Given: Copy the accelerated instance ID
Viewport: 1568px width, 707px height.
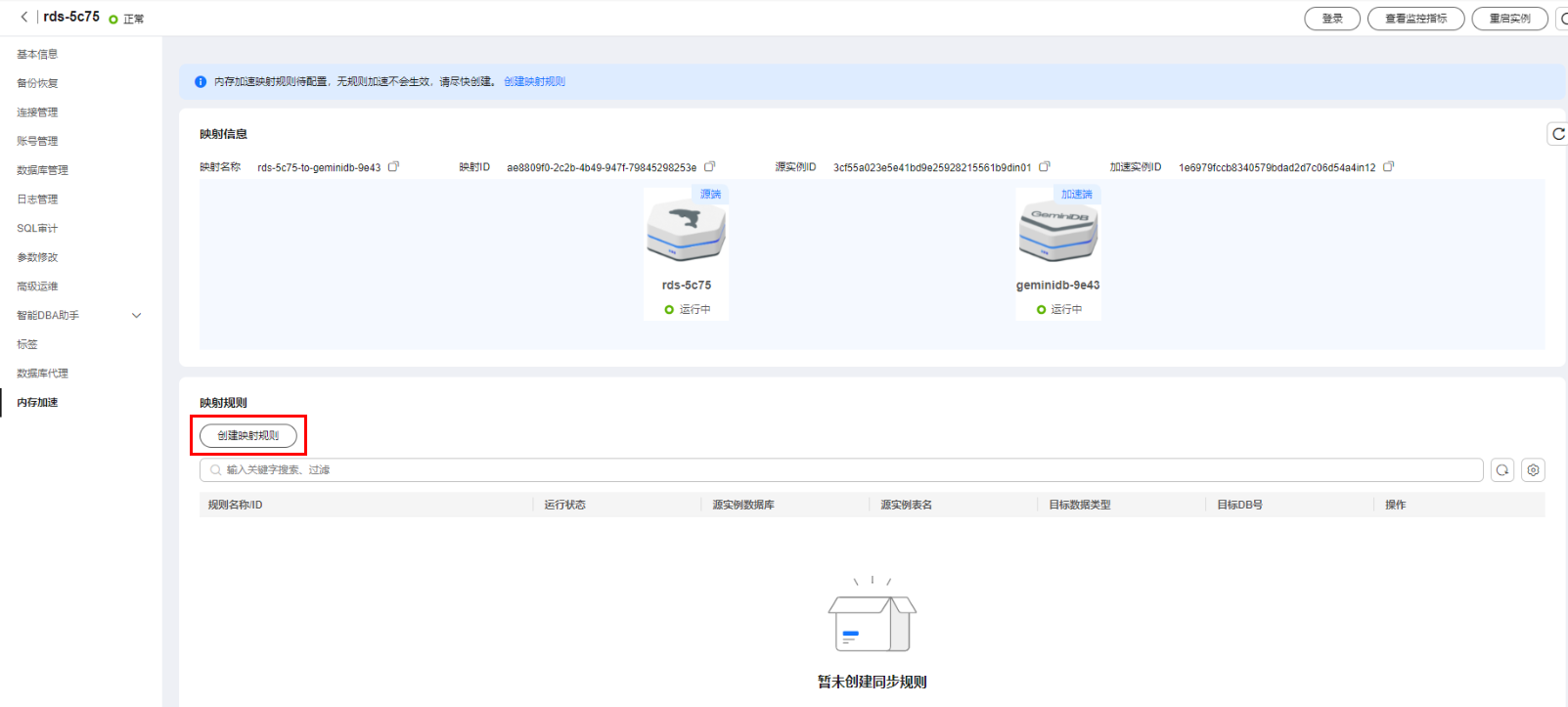Looking at the screenshot, I should pos(1388,167).
